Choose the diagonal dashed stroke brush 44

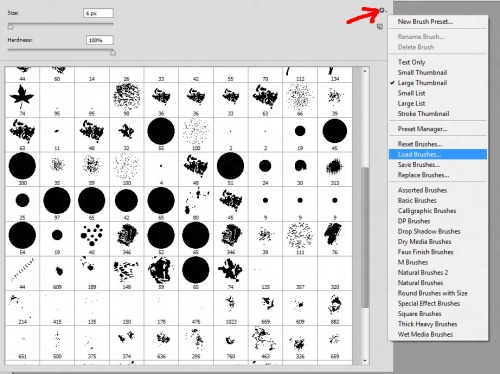[x=22, y=273]
